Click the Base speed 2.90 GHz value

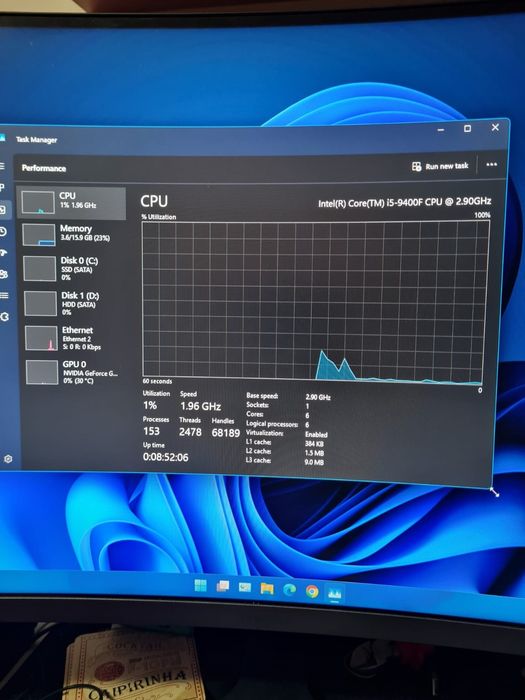coord(318,397)
